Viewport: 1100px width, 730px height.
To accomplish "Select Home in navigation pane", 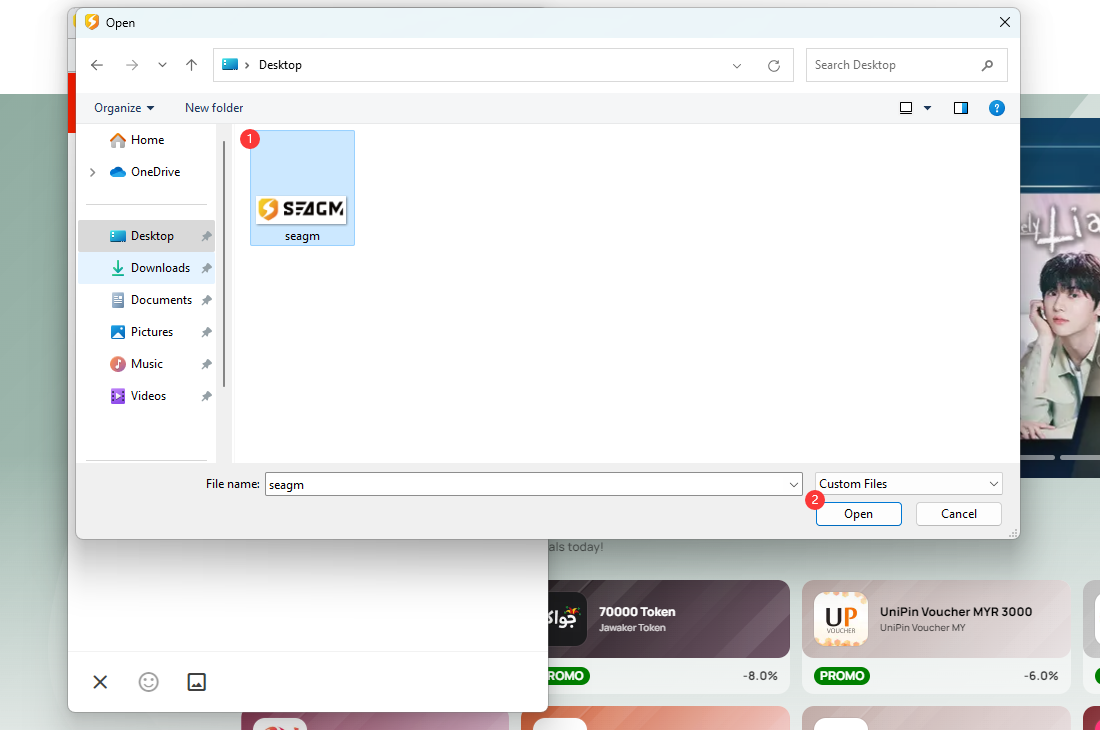I will (x=147, y=140).
